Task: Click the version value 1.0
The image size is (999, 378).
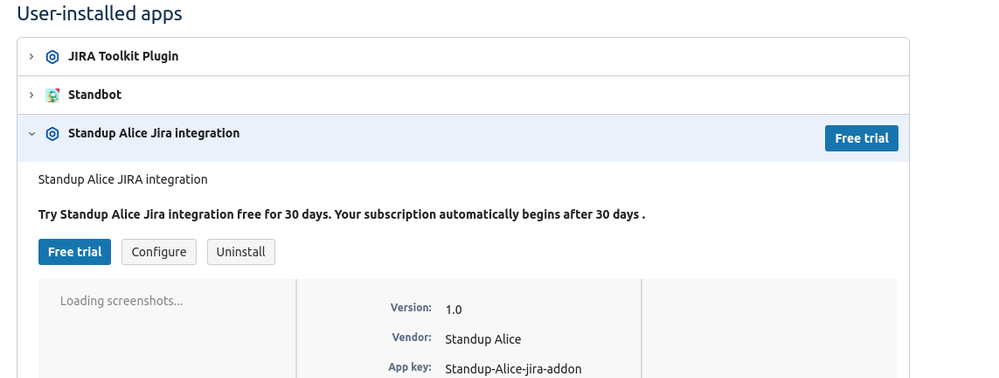Action: pyautogui.click(x=454, y=310)
